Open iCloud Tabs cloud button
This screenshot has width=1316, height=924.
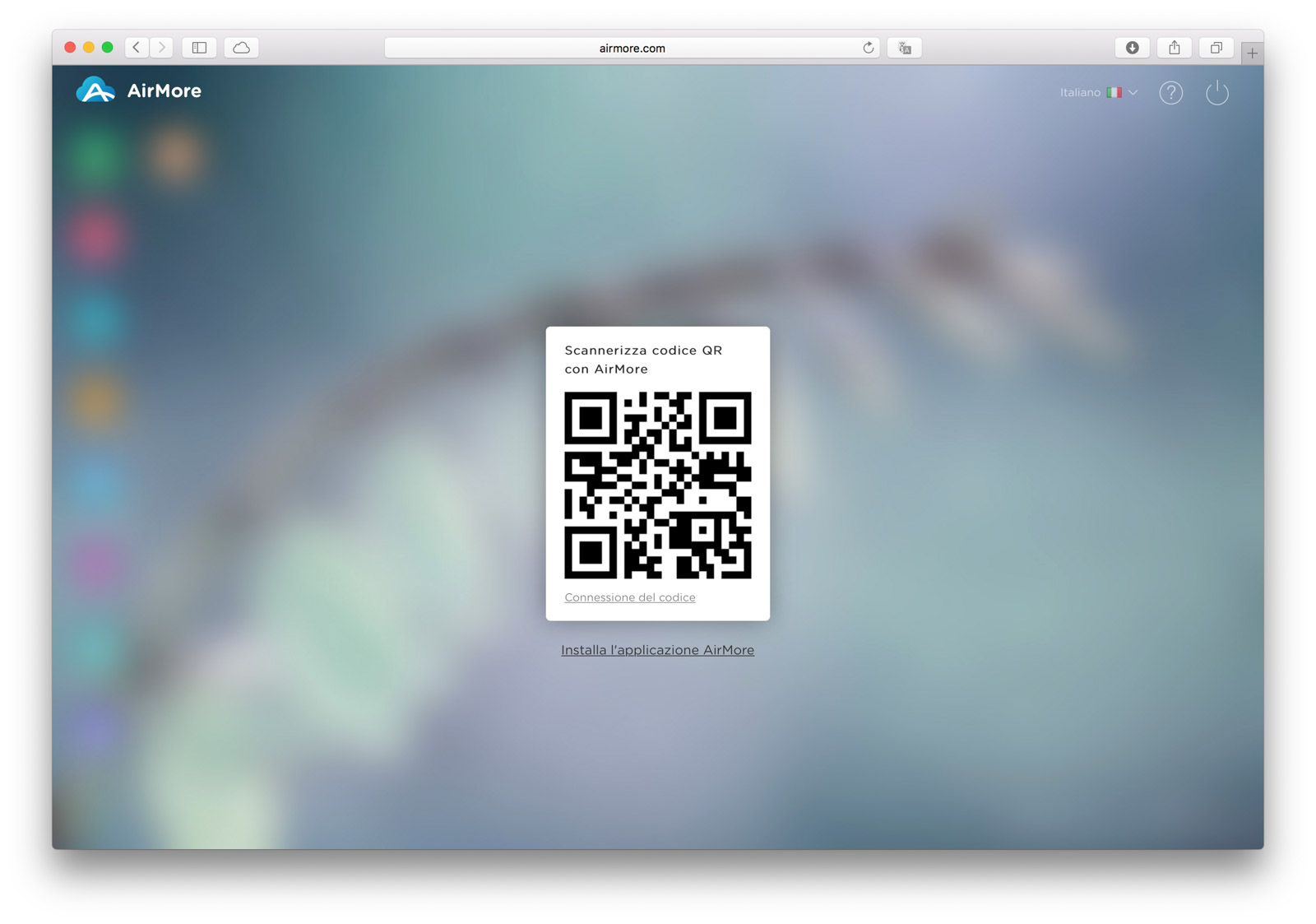pyautogui.click(x=241, y=48)
